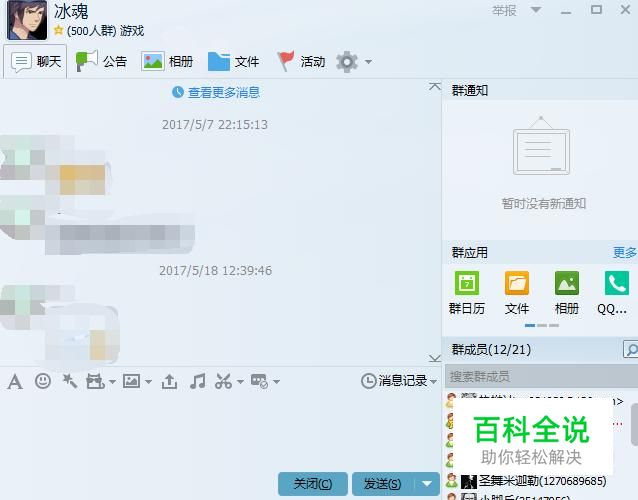
Task: Click the message input text area
Action: point(220,431)
